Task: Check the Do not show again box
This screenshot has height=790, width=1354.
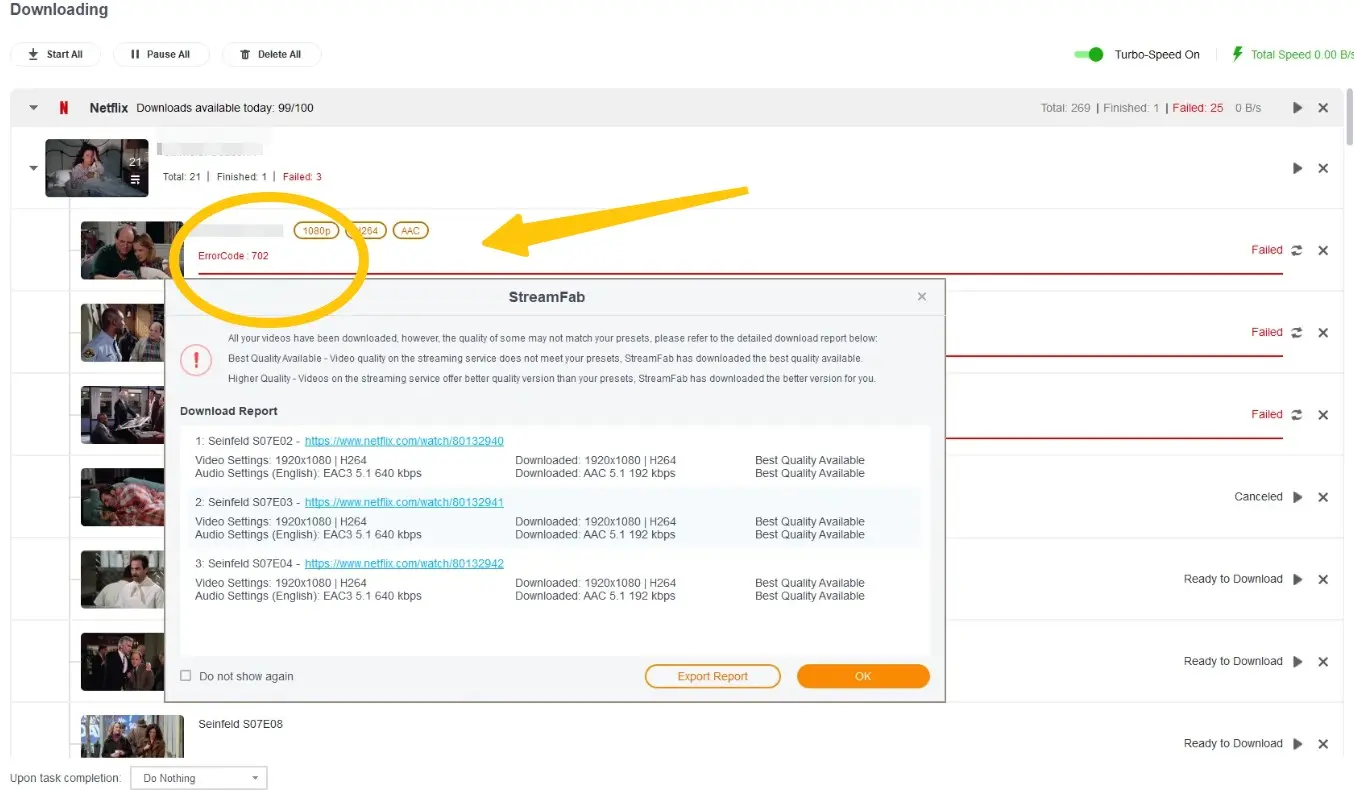Action: point(185,676)
